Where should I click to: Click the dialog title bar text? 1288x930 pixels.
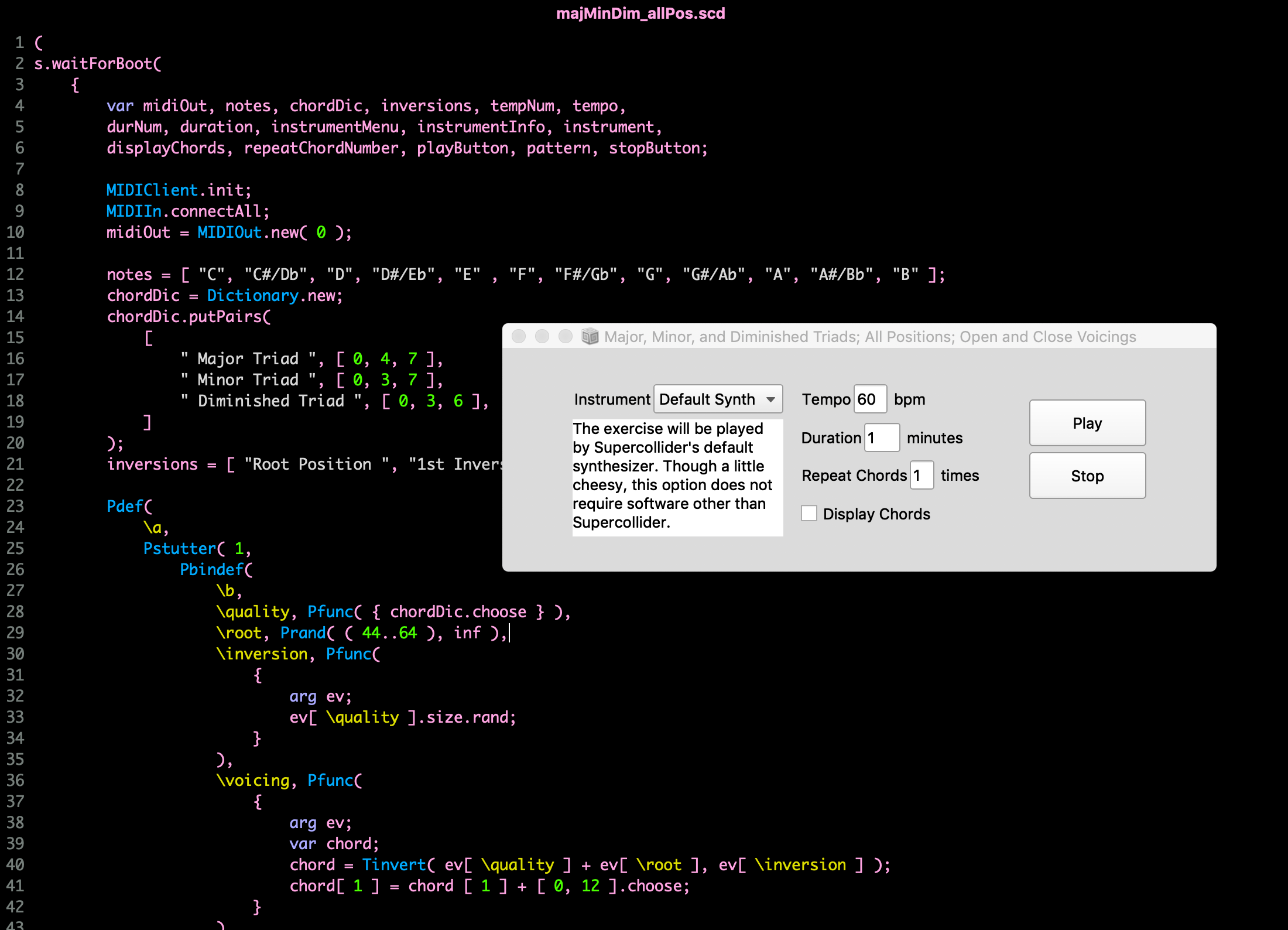869,337
